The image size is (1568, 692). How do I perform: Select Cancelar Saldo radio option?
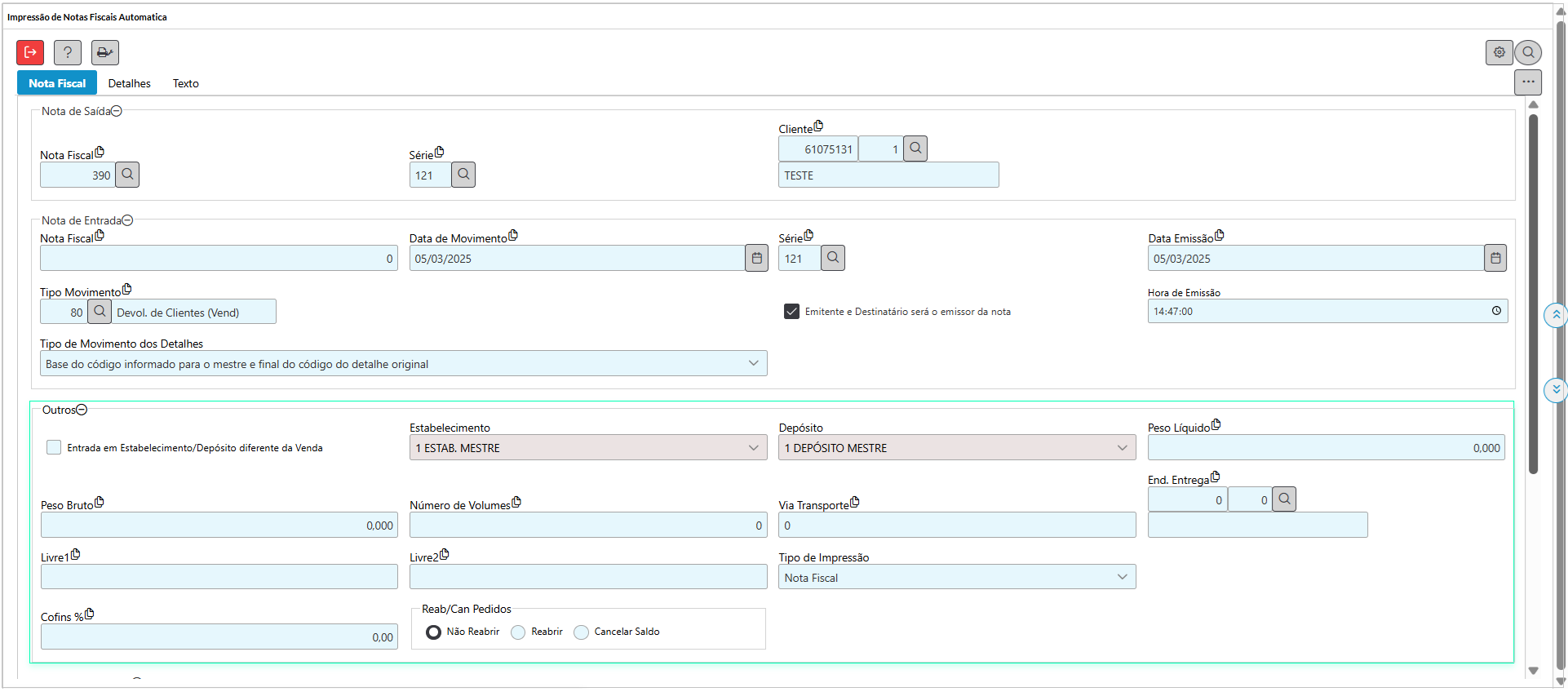(581, 632)
